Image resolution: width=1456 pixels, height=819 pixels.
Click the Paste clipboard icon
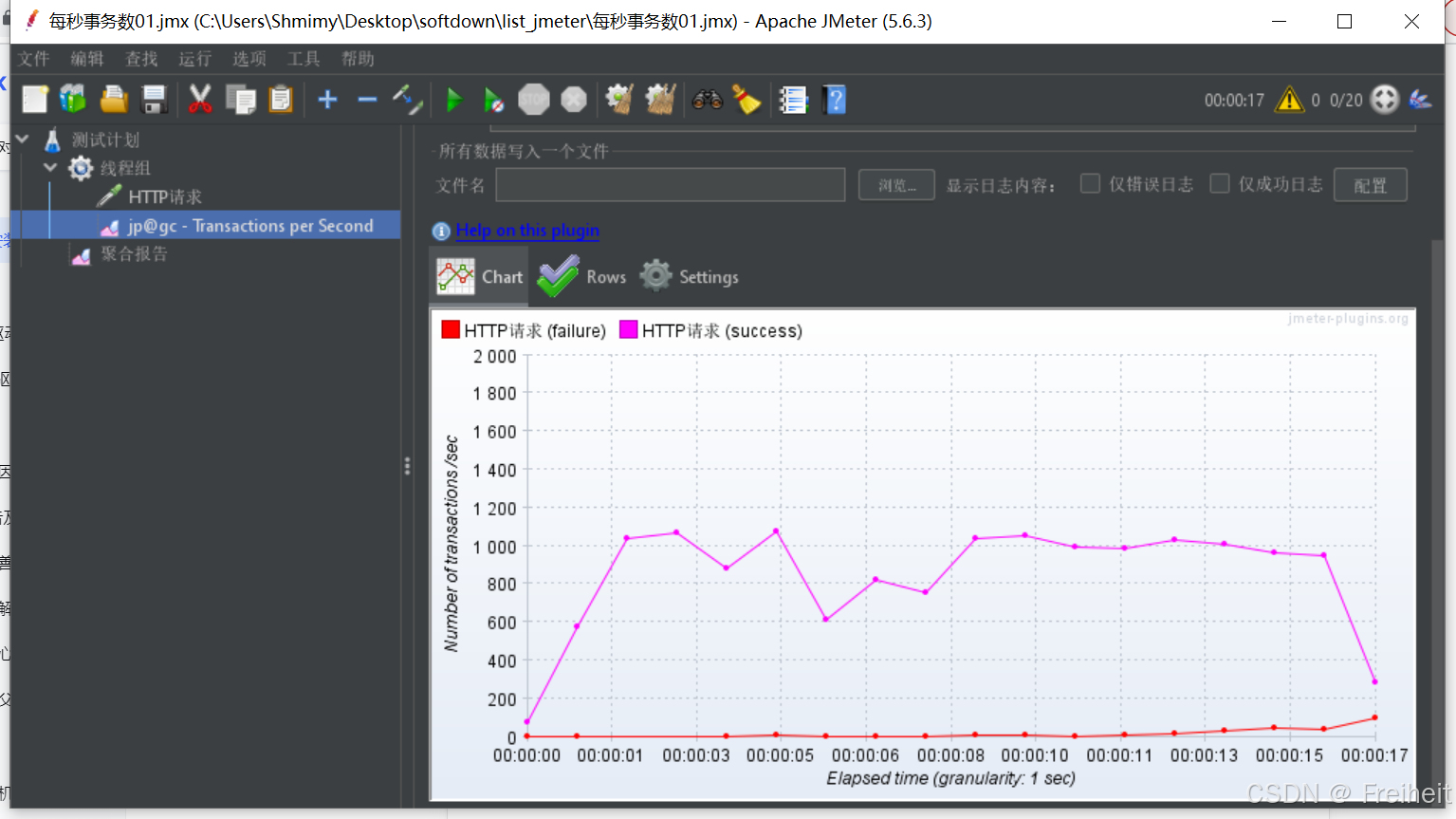(281, 99)
